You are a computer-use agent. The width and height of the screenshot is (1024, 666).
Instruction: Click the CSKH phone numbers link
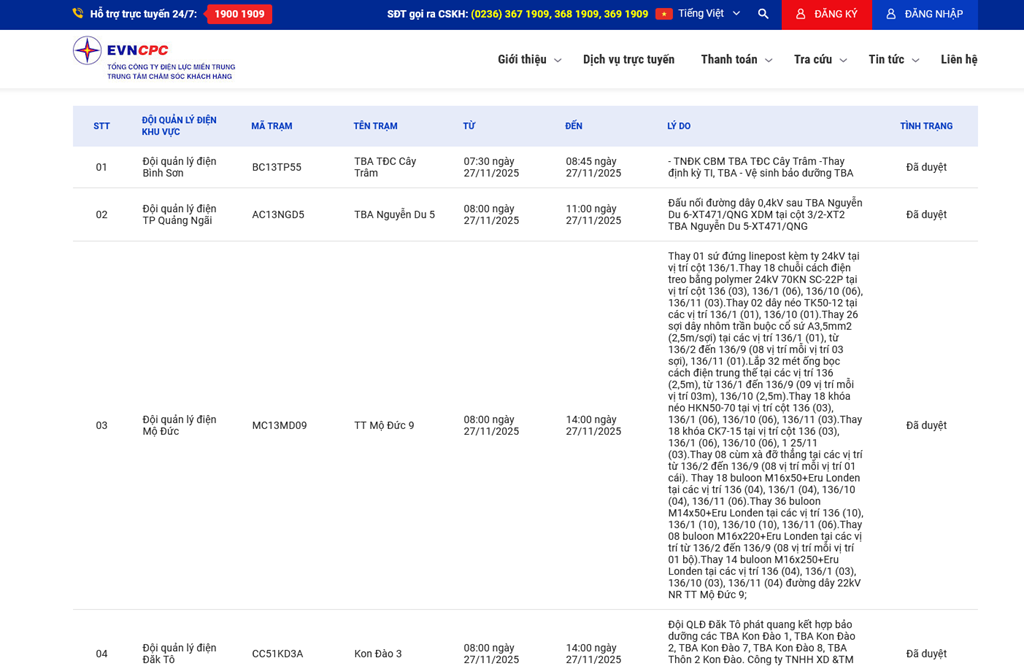pos(559,14)
